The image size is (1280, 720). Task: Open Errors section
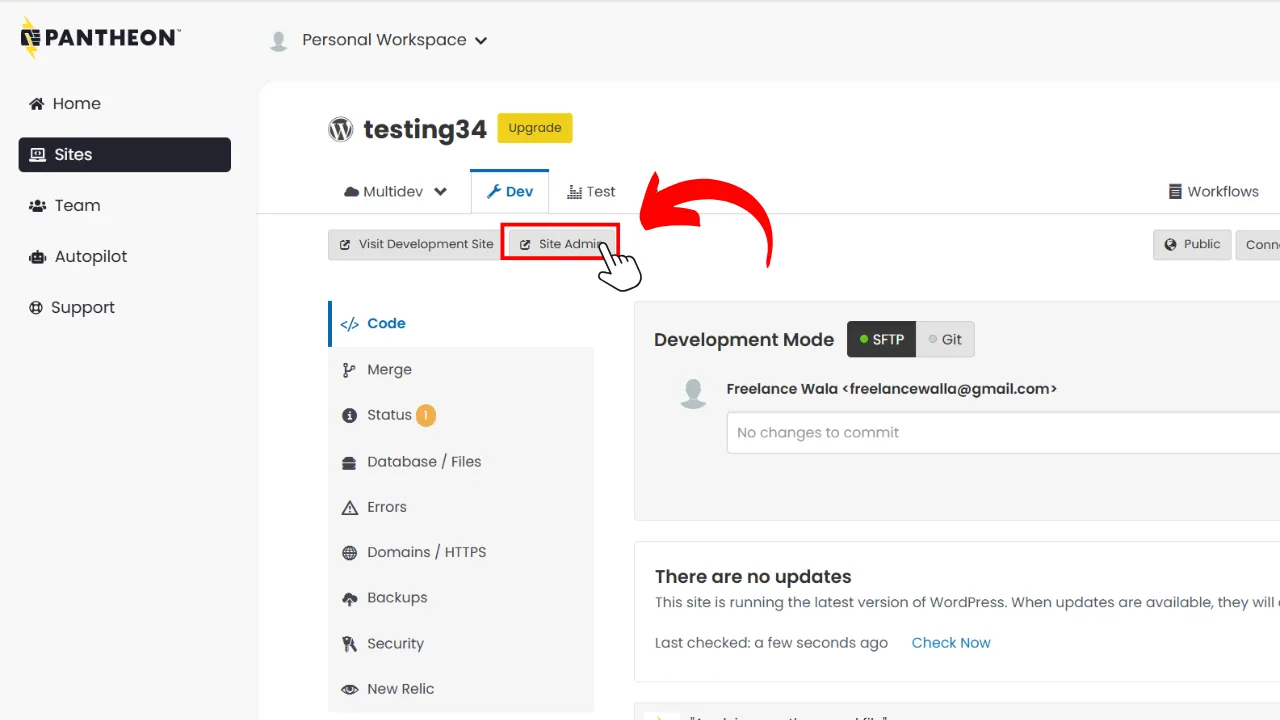click(x=462, y=507)
